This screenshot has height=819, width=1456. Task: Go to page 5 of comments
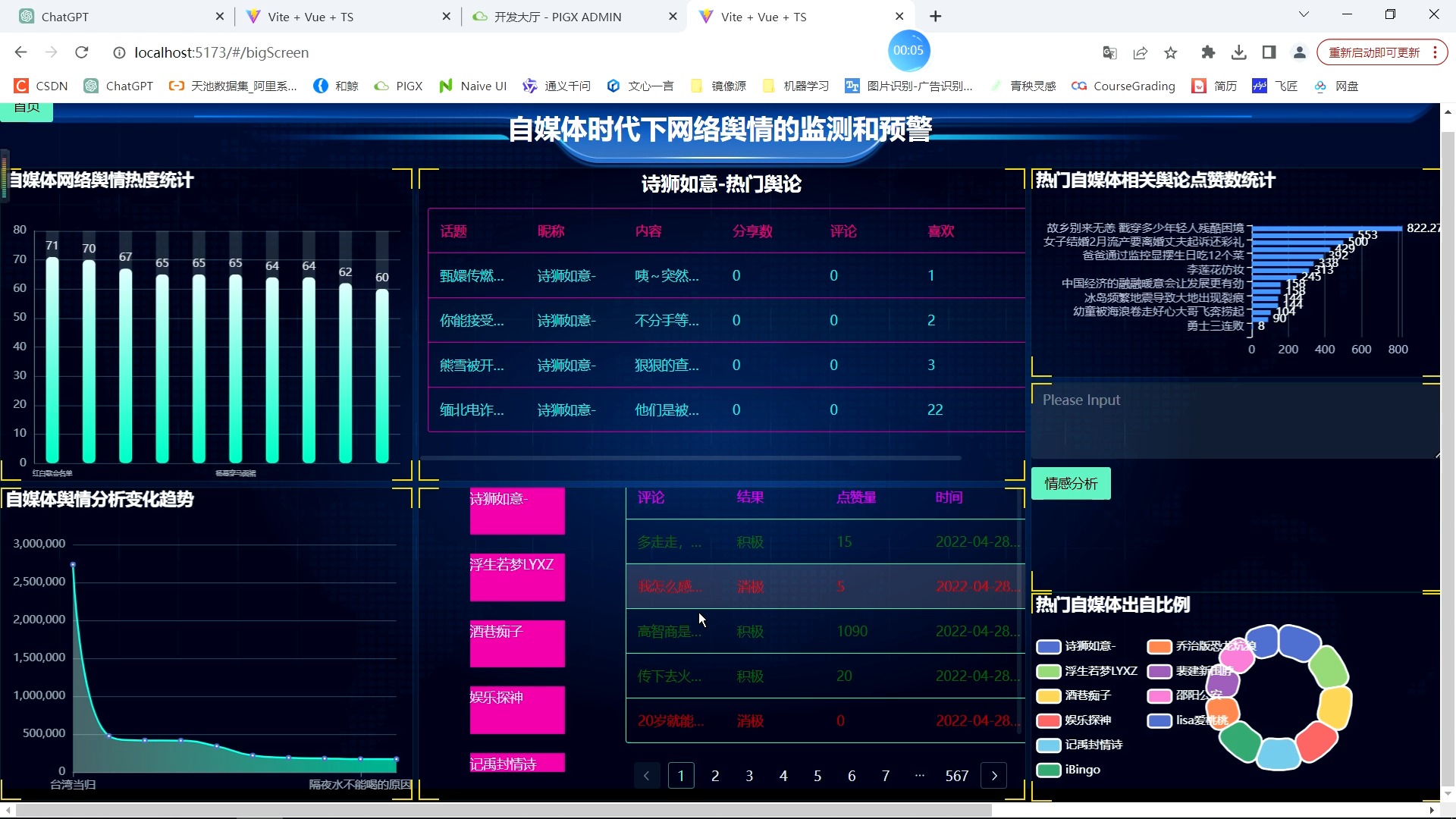click(817, 776)
